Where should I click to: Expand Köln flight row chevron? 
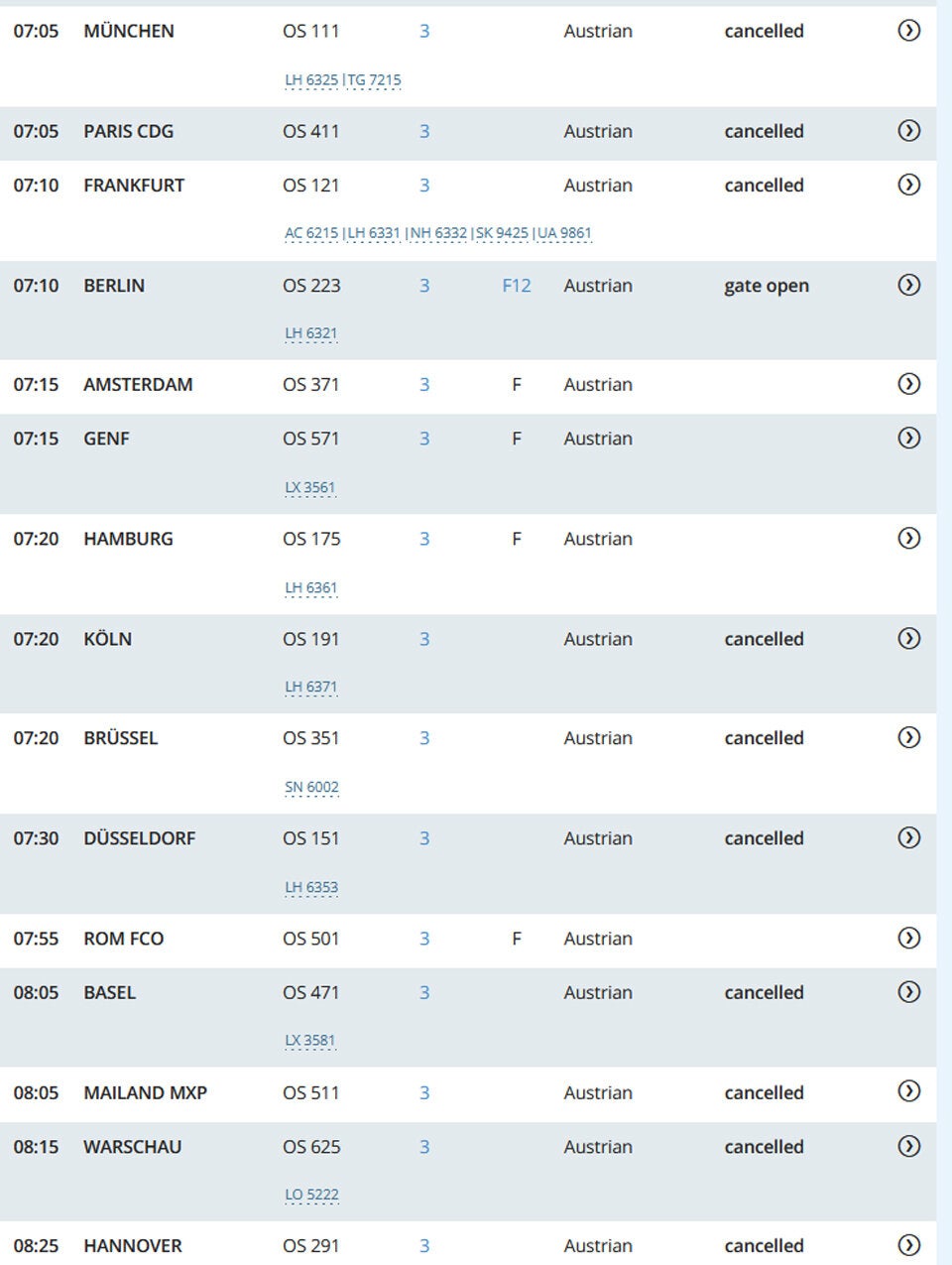[908, 638]
